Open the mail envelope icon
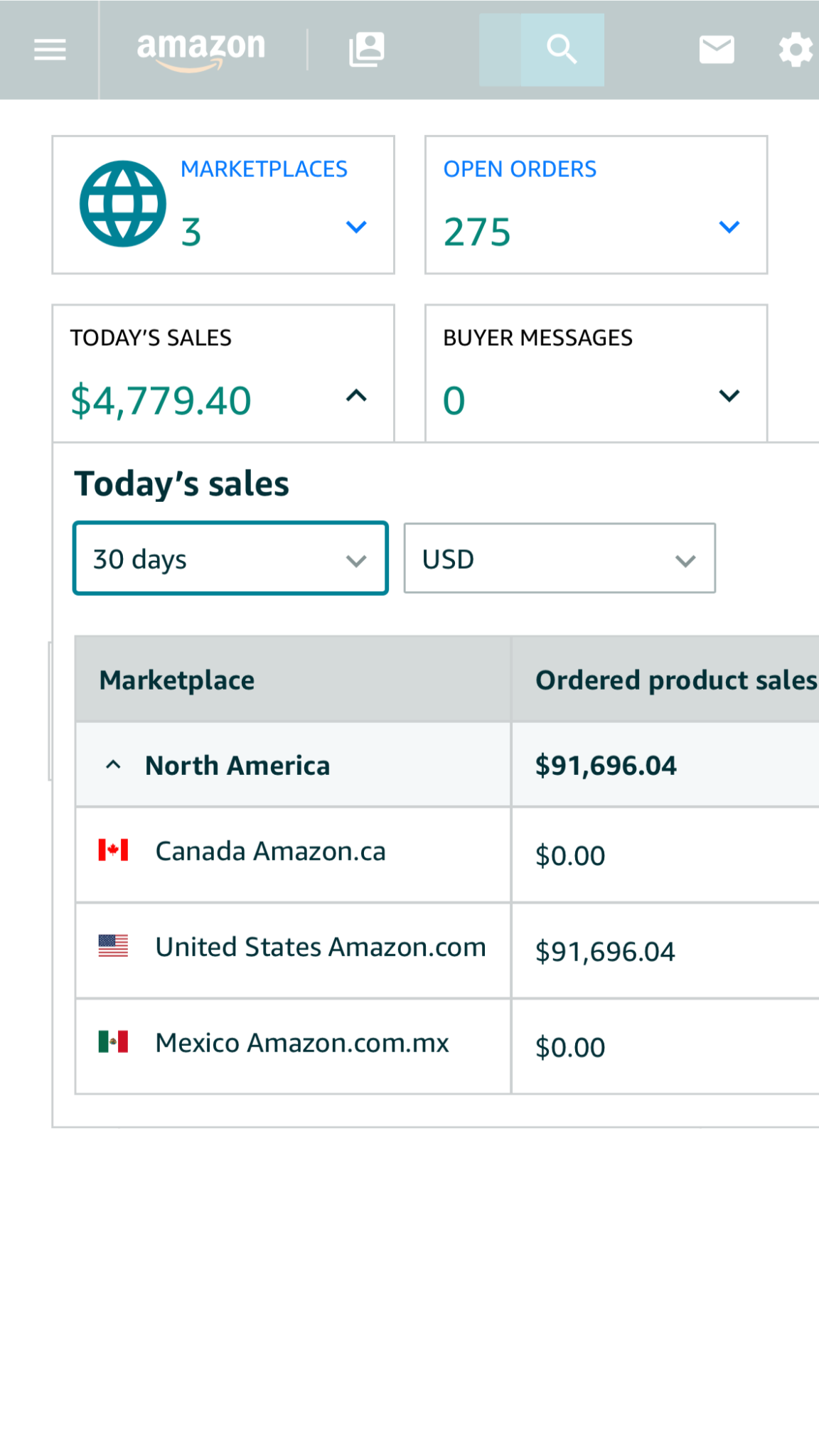The height and width of the screenshot is (1456, 819). coord(716,50)
